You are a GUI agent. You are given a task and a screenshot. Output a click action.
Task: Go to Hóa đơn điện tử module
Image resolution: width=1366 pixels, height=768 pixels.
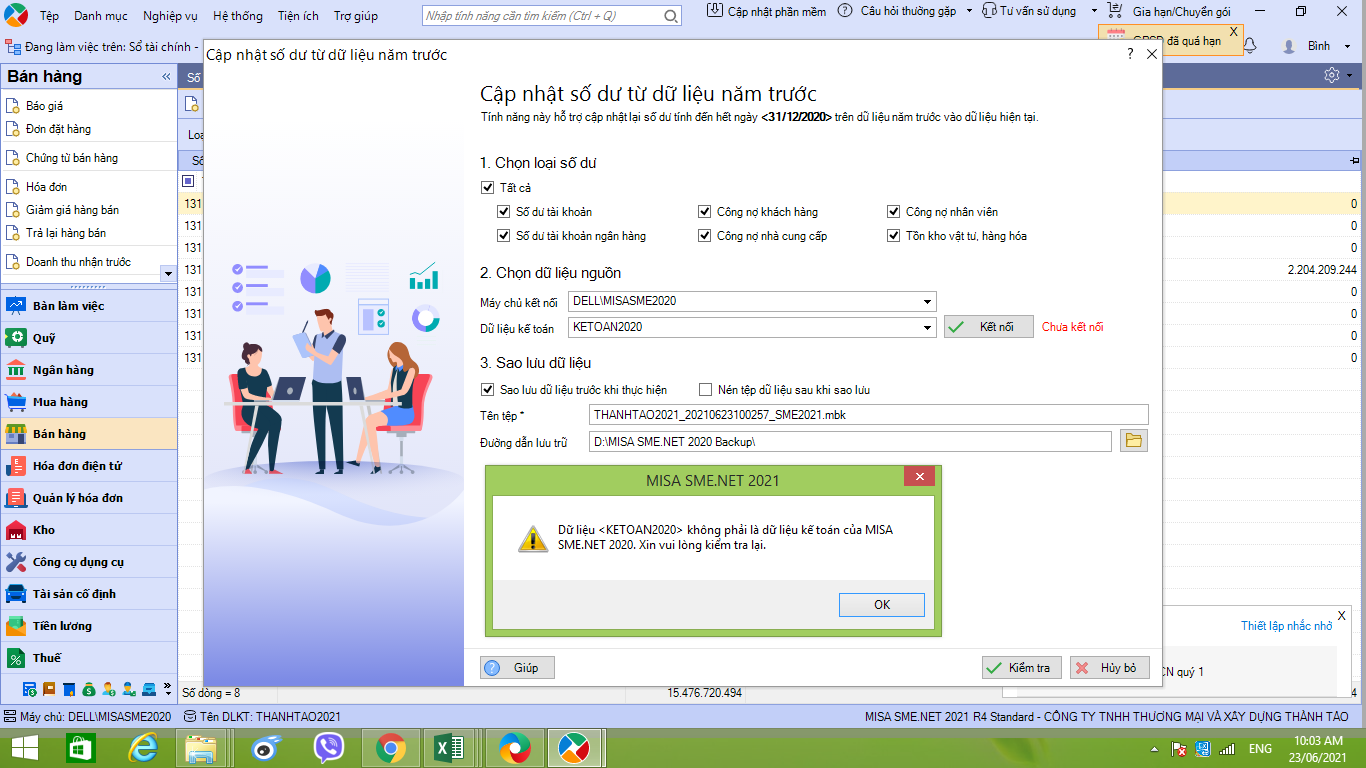pos(89,466)
